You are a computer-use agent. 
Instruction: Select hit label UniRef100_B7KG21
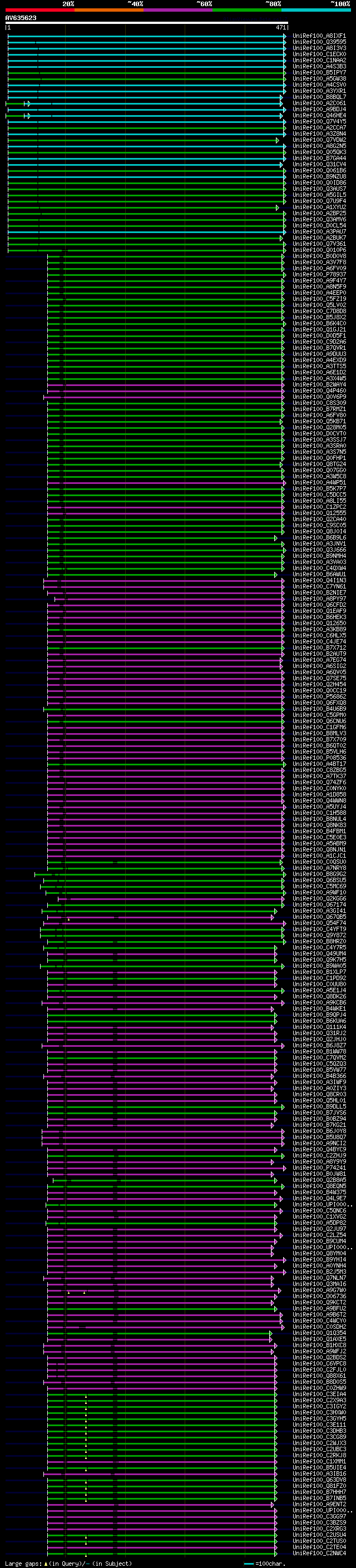tap(319, 1125)
